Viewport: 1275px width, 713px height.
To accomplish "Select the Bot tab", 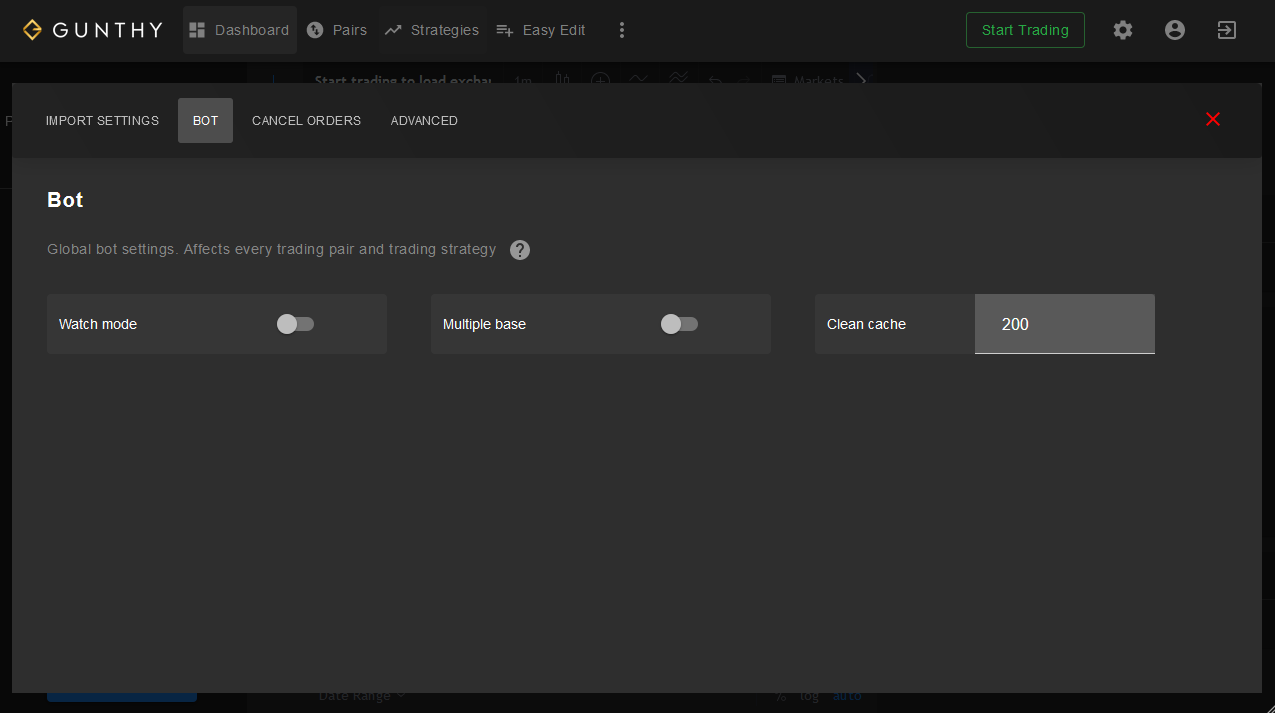I will [205, 121].
